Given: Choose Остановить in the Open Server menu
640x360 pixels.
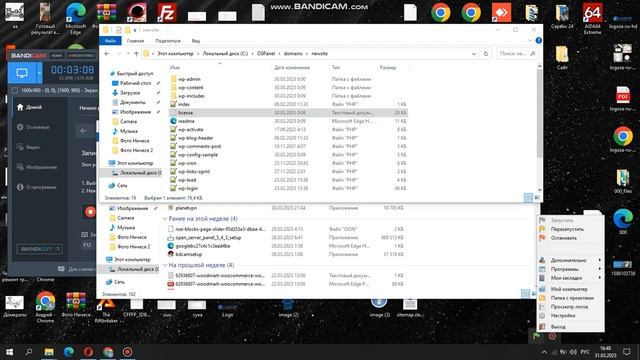Looking at the screenshot, I should point(564,238).
